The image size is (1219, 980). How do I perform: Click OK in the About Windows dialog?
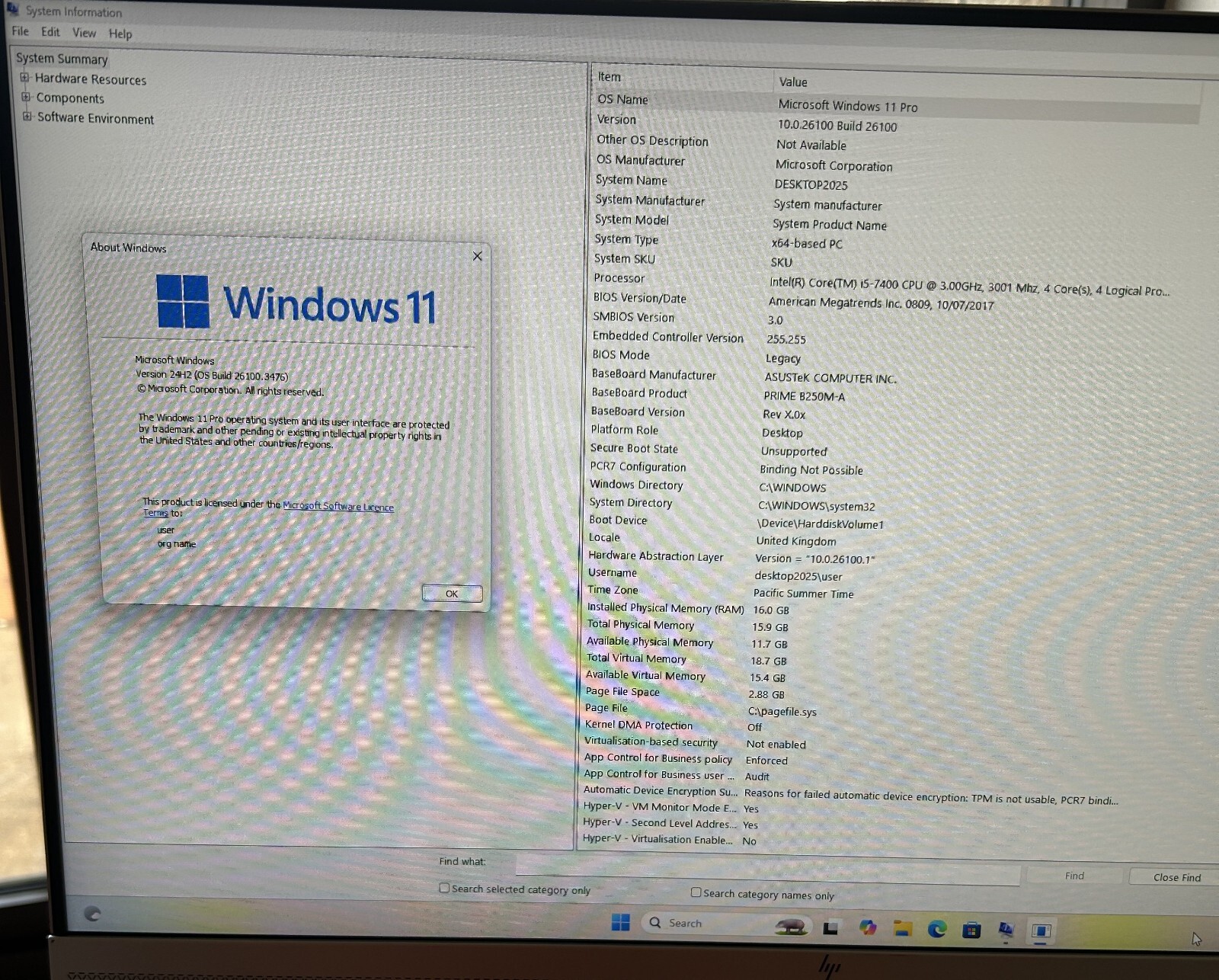452,594
